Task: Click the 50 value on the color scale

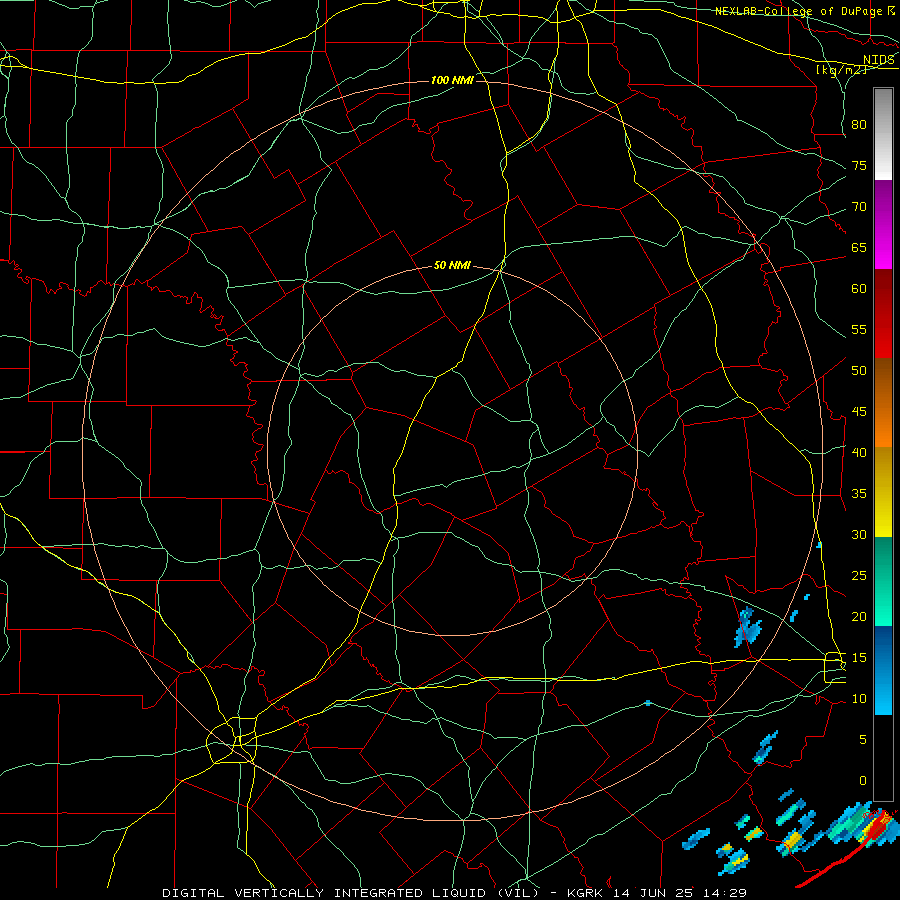Action: tap(859, 370)
